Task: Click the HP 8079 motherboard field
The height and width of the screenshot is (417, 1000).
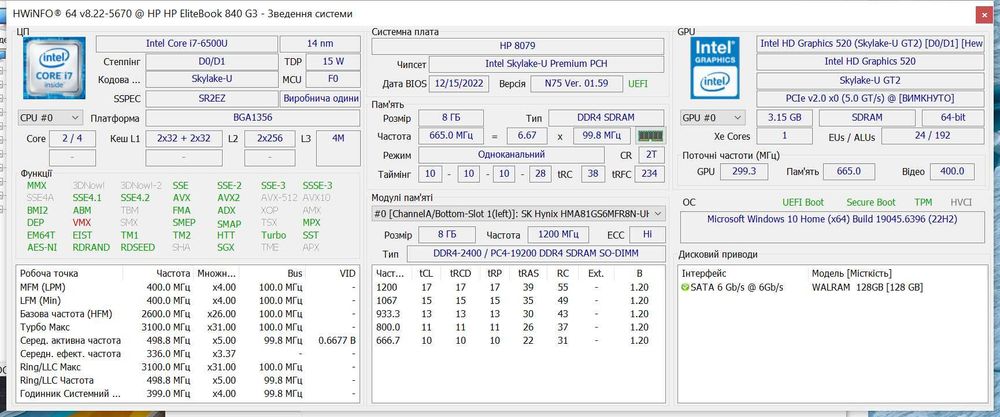Action: [517, 47]
